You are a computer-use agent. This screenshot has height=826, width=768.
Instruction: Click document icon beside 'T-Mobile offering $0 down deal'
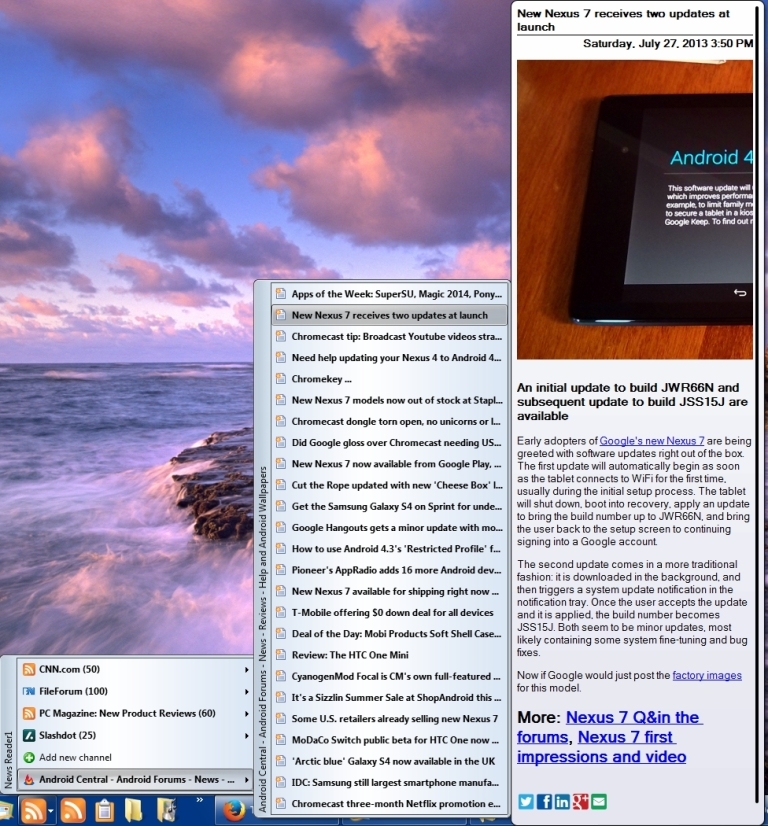pos(281,612)
